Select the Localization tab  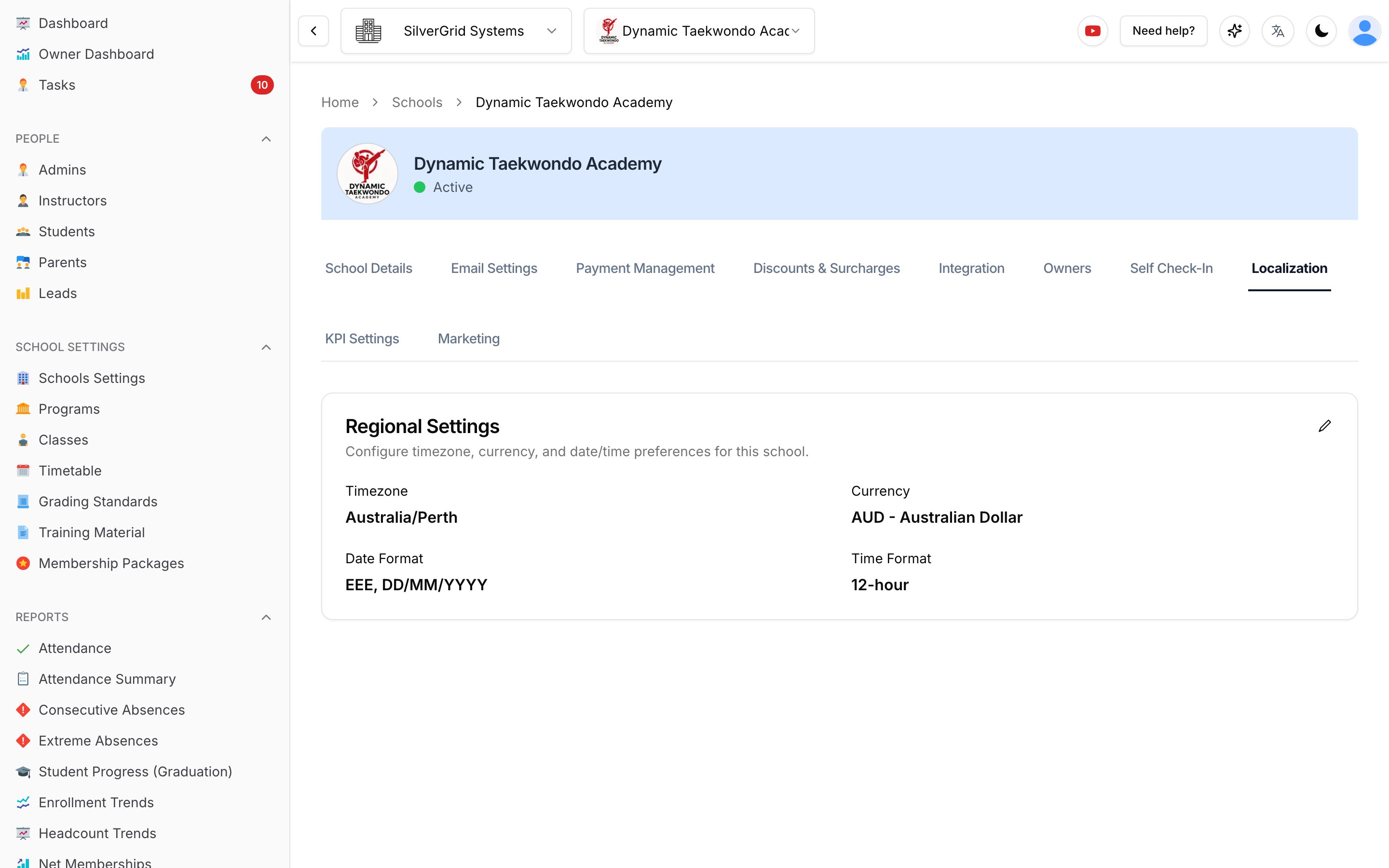coord(1289,268)
